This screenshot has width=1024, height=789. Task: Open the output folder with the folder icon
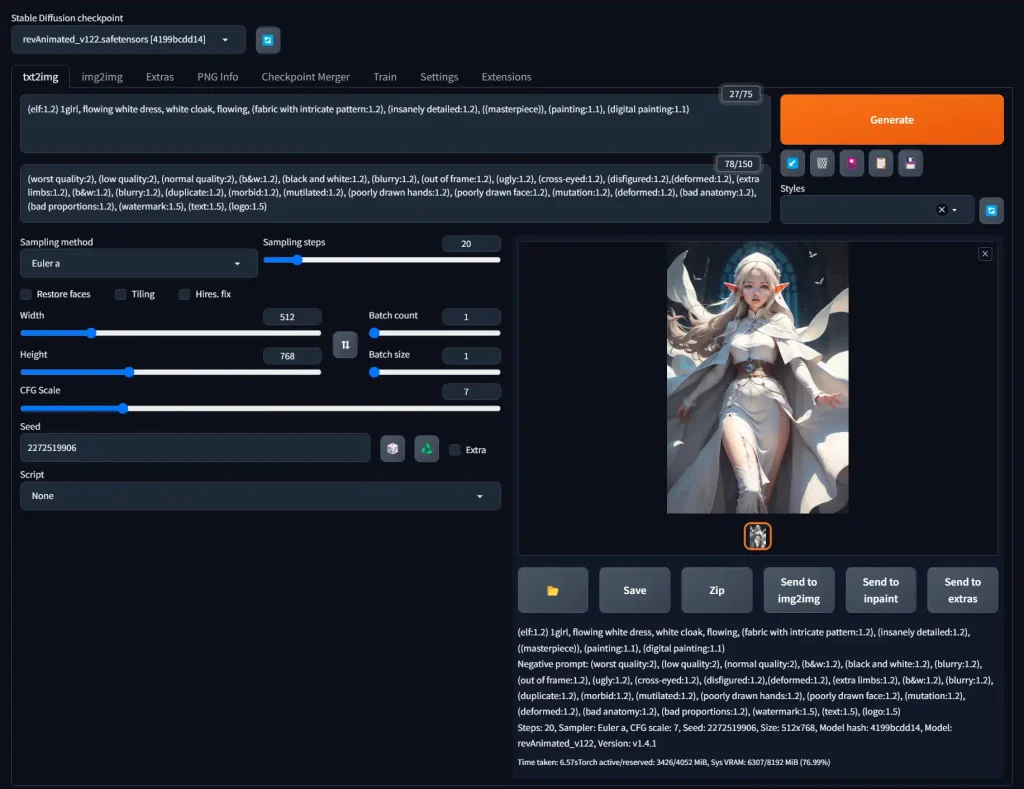[x=553, y=590]
